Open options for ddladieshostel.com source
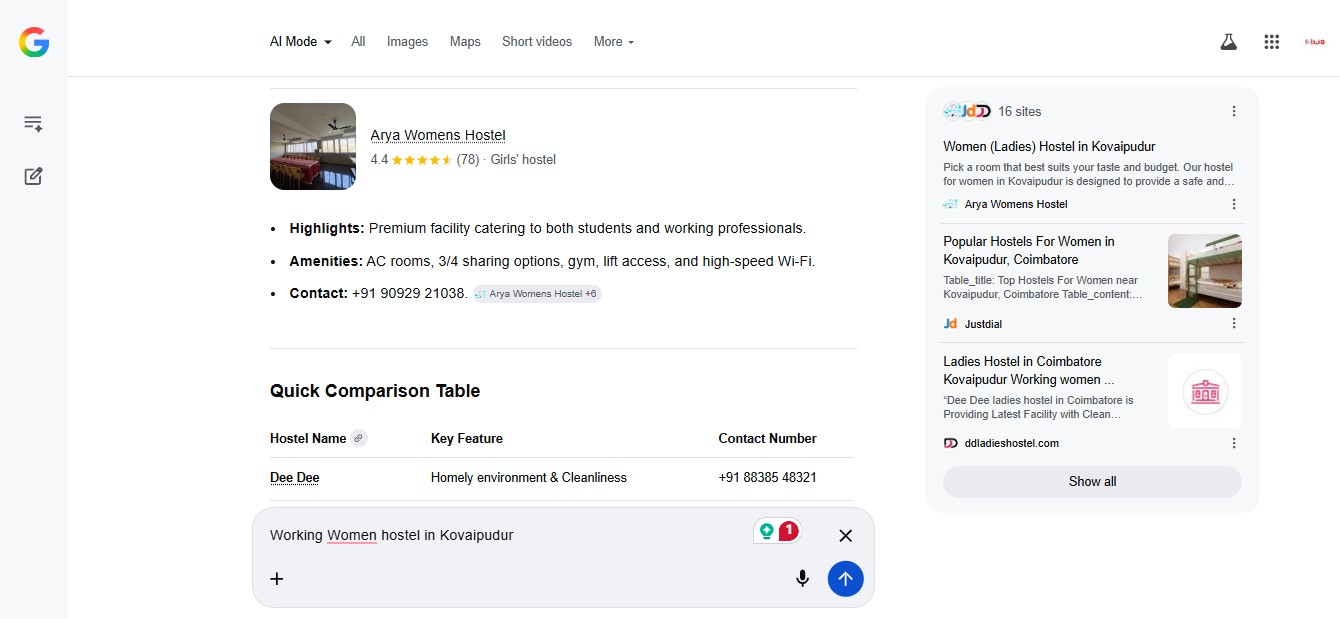1340x619 pixels. 1234,443
